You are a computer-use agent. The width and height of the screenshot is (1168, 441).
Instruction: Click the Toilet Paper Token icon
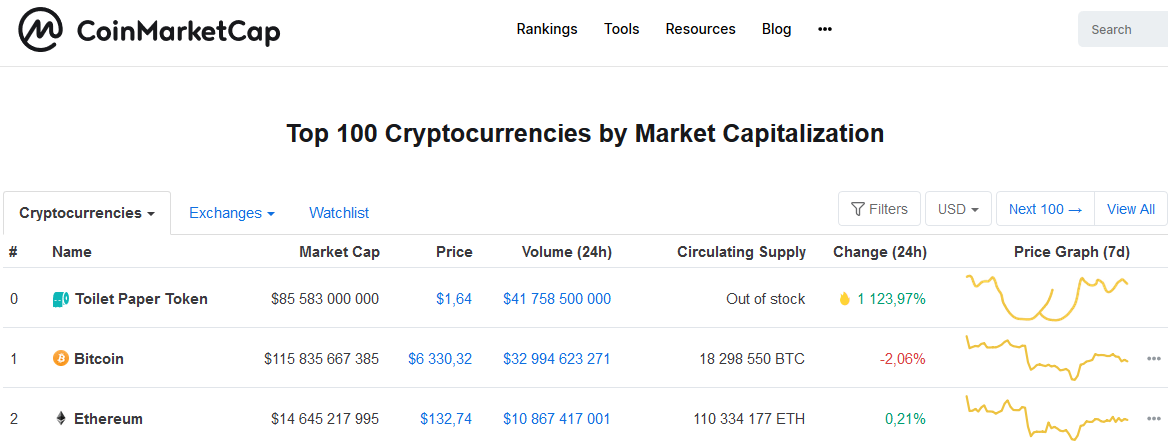tap(61, 298)
